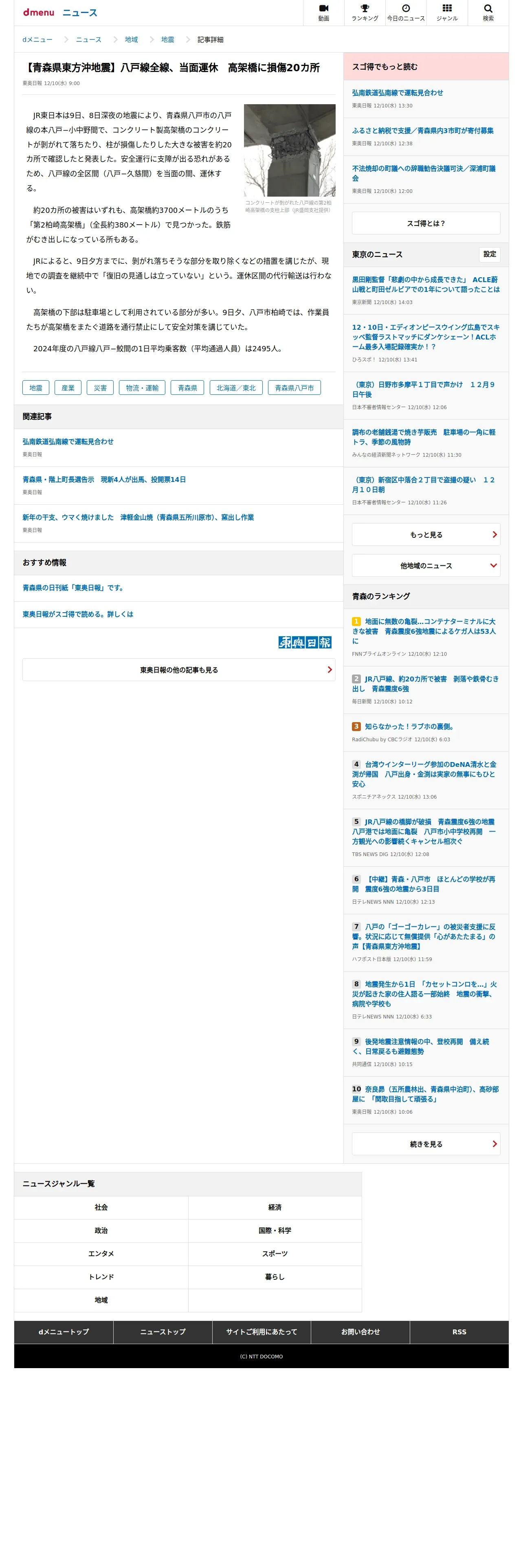Open ranking 9 後発地震注意情報 article
This screenshot has width=523, height=1568.
(421, 1046)
